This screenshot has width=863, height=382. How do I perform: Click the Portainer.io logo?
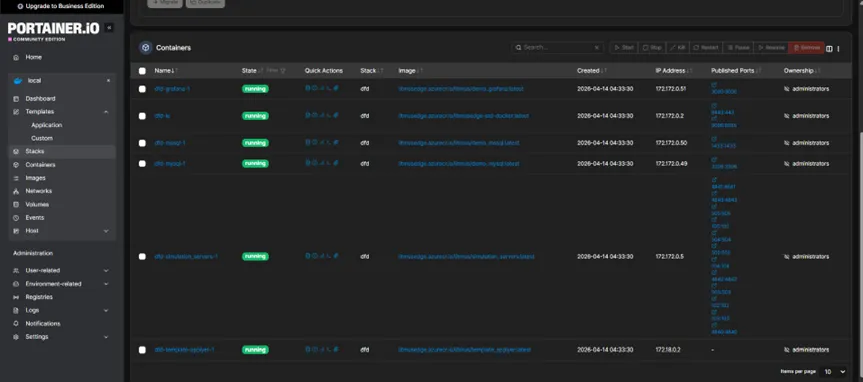click(x=53, y=30)
